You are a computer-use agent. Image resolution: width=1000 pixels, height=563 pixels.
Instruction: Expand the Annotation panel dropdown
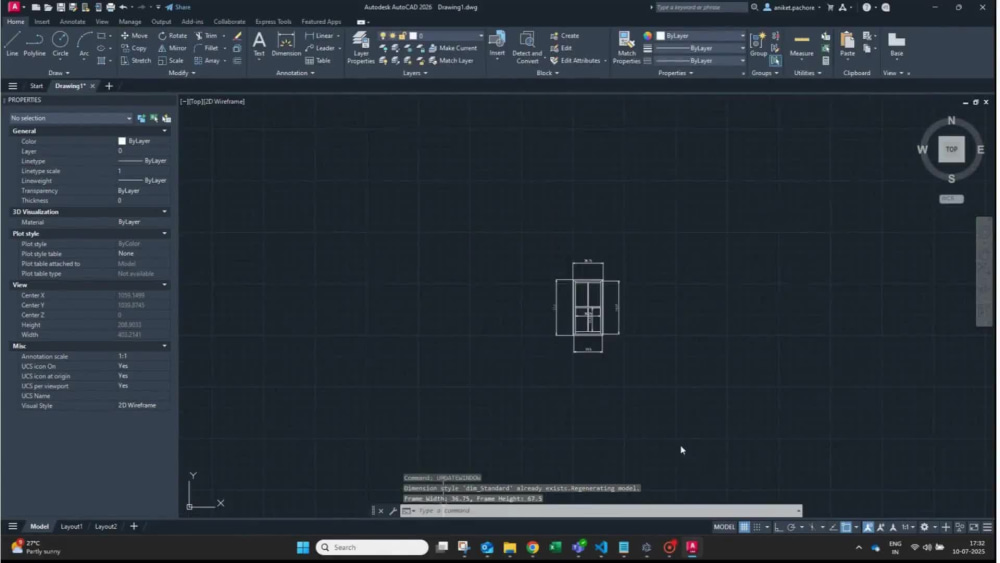tap(295, 73)
